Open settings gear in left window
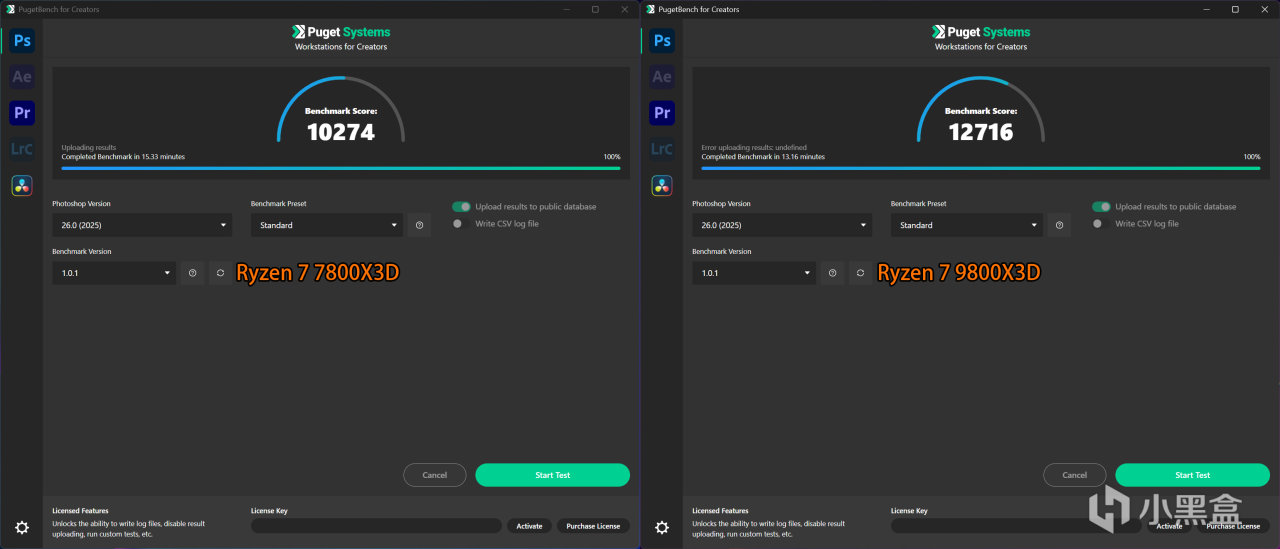 click(x=22, y=528)
